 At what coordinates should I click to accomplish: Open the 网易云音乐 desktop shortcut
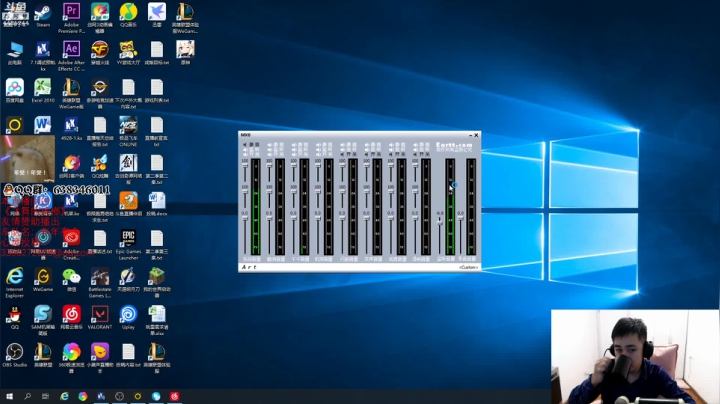(x=71, y=317)
